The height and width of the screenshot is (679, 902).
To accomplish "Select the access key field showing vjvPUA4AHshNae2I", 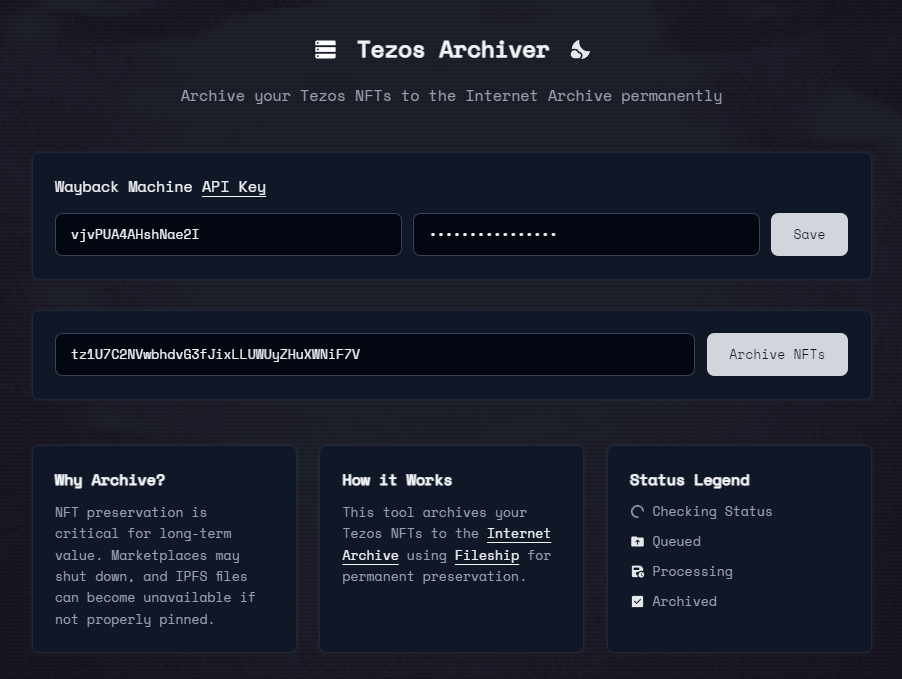I will 228,234.
